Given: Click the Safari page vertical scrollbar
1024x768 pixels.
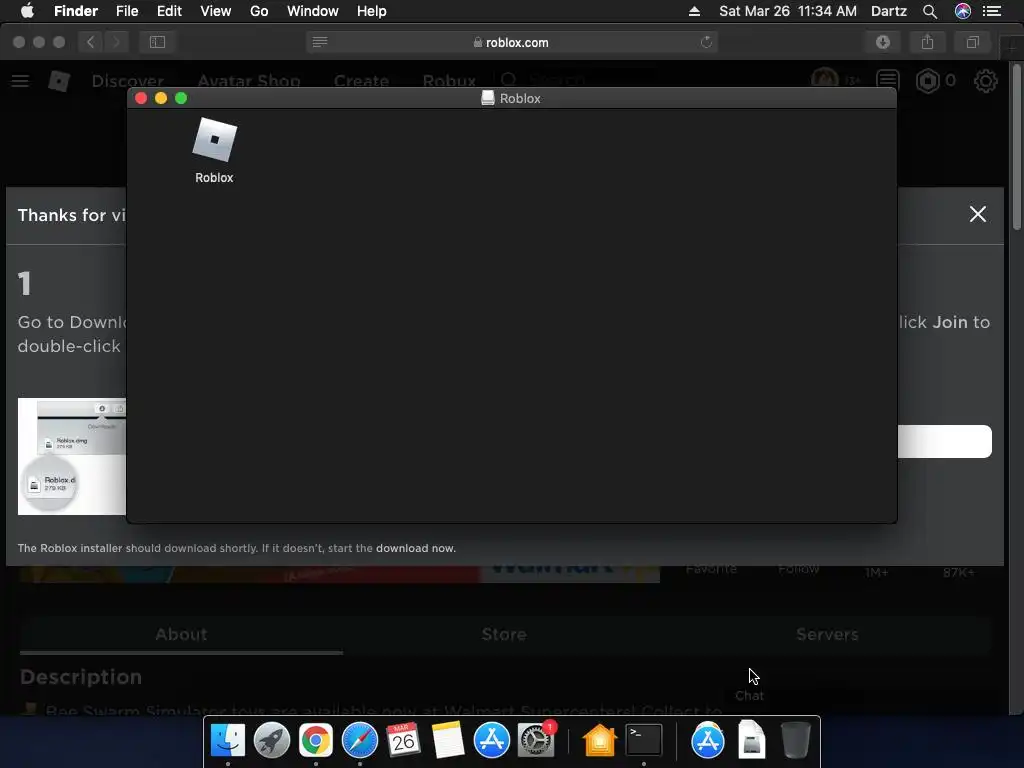Looking at the screenshot, I should (x=1016, y=147).
